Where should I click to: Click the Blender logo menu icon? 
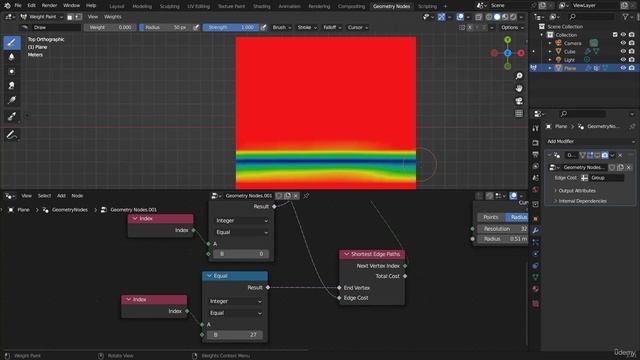(x=7, y=6)
